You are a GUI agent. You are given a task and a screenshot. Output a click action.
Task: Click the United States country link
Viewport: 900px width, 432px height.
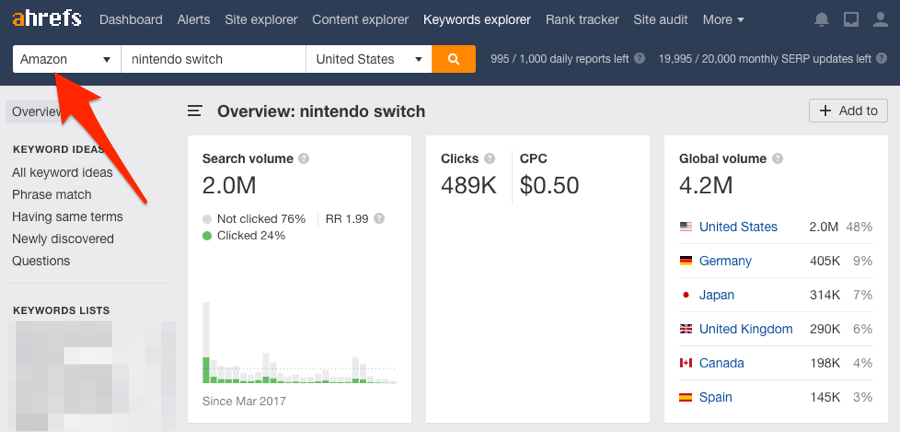(x=738, y=227)
